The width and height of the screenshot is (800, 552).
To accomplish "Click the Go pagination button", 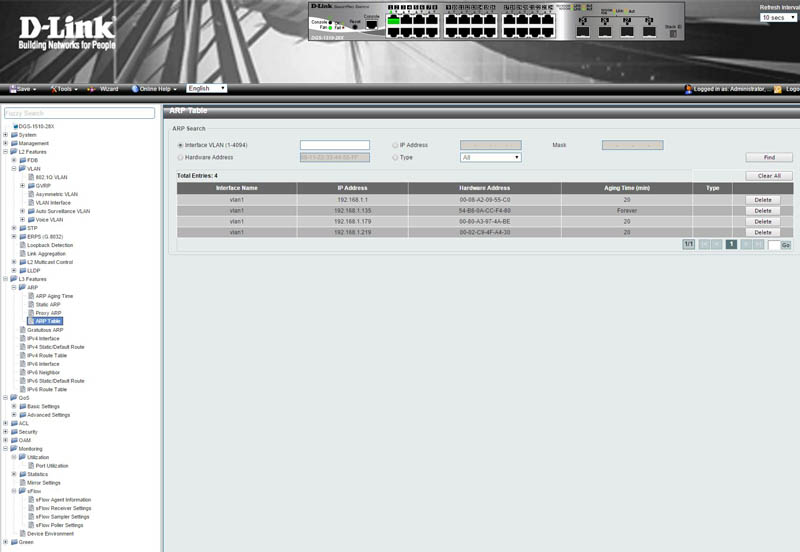I will (786, 245).
